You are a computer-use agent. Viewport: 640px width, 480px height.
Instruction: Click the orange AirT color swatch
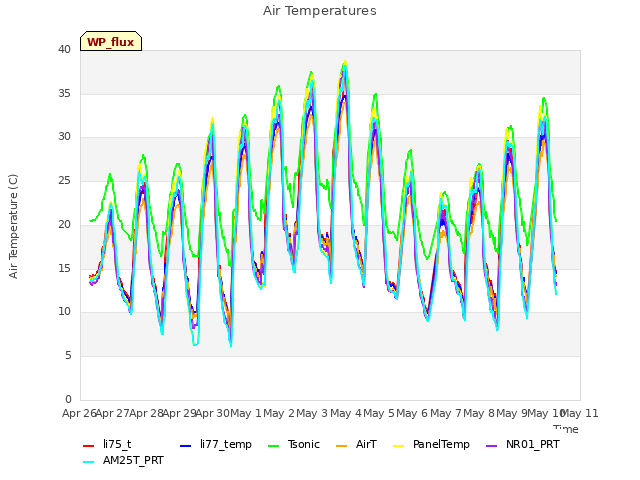[341, 446]
